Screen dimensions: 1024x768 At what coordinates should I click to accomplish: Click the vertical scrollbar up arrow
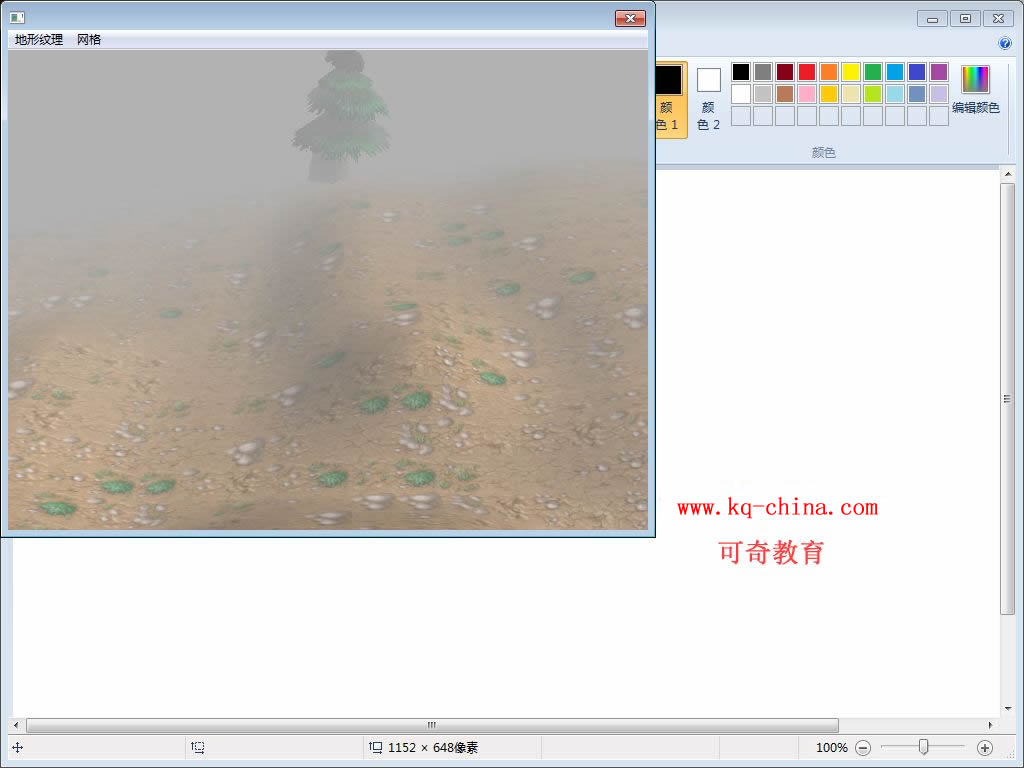click(x=1008, y=176)
